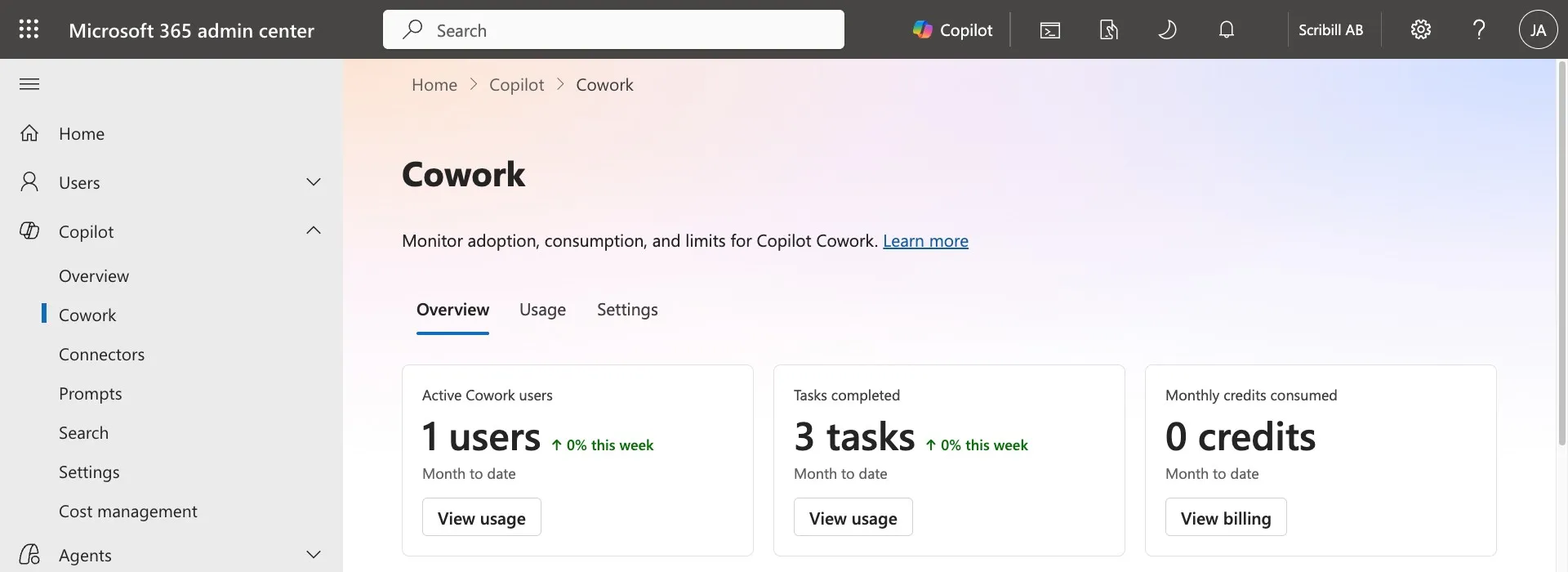
Task: Select Cowork in the sidebar
Action: pos(87,315)
